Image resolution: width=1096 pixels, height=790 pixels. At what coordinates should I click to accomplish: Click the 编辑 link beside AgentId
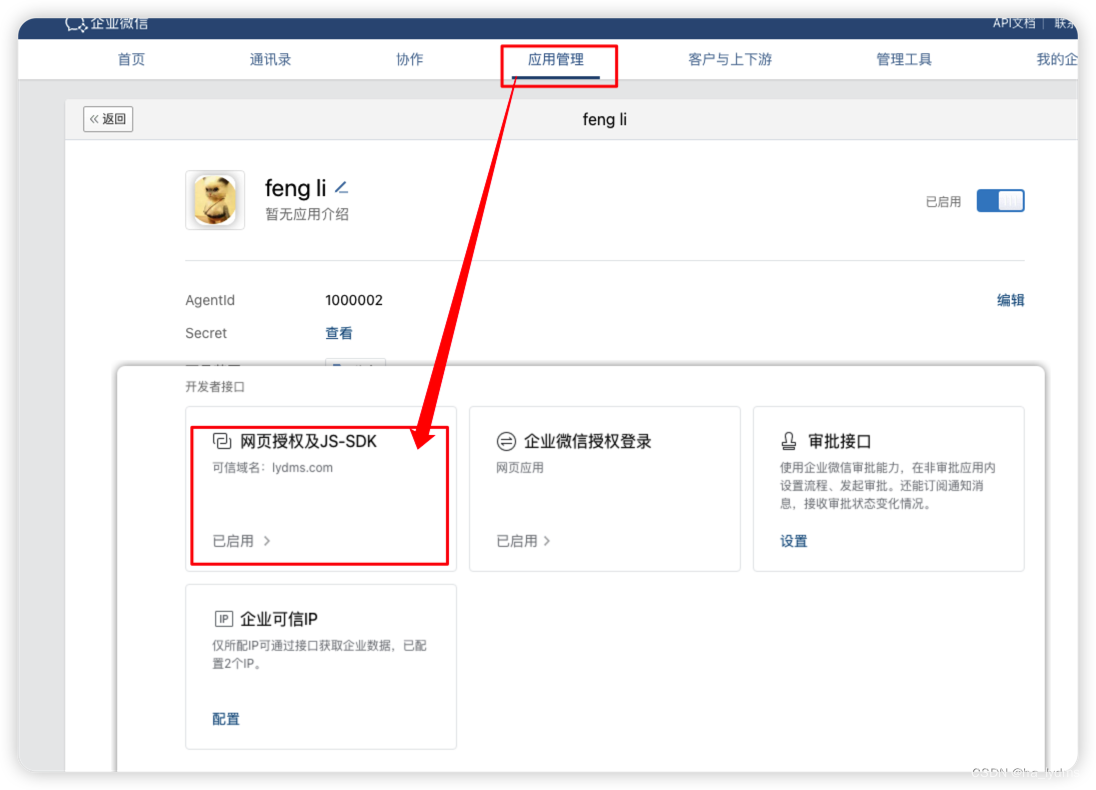[1010, 301]
